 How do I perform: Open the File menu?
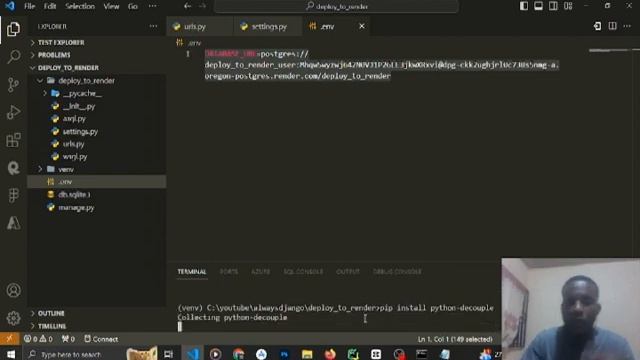[x=29, y=6]
